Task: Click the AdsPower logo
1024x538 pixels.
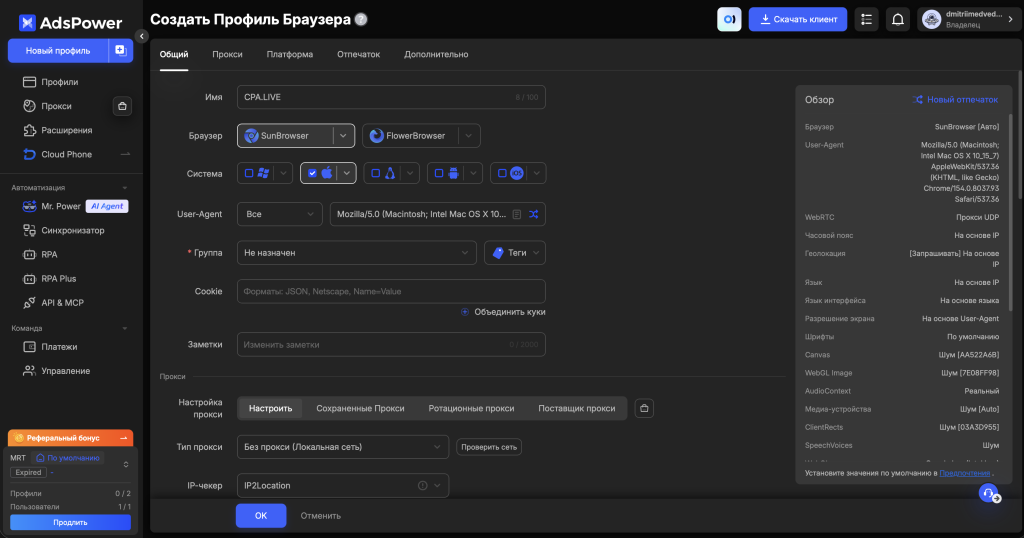Action: click(x=71, y=23)
